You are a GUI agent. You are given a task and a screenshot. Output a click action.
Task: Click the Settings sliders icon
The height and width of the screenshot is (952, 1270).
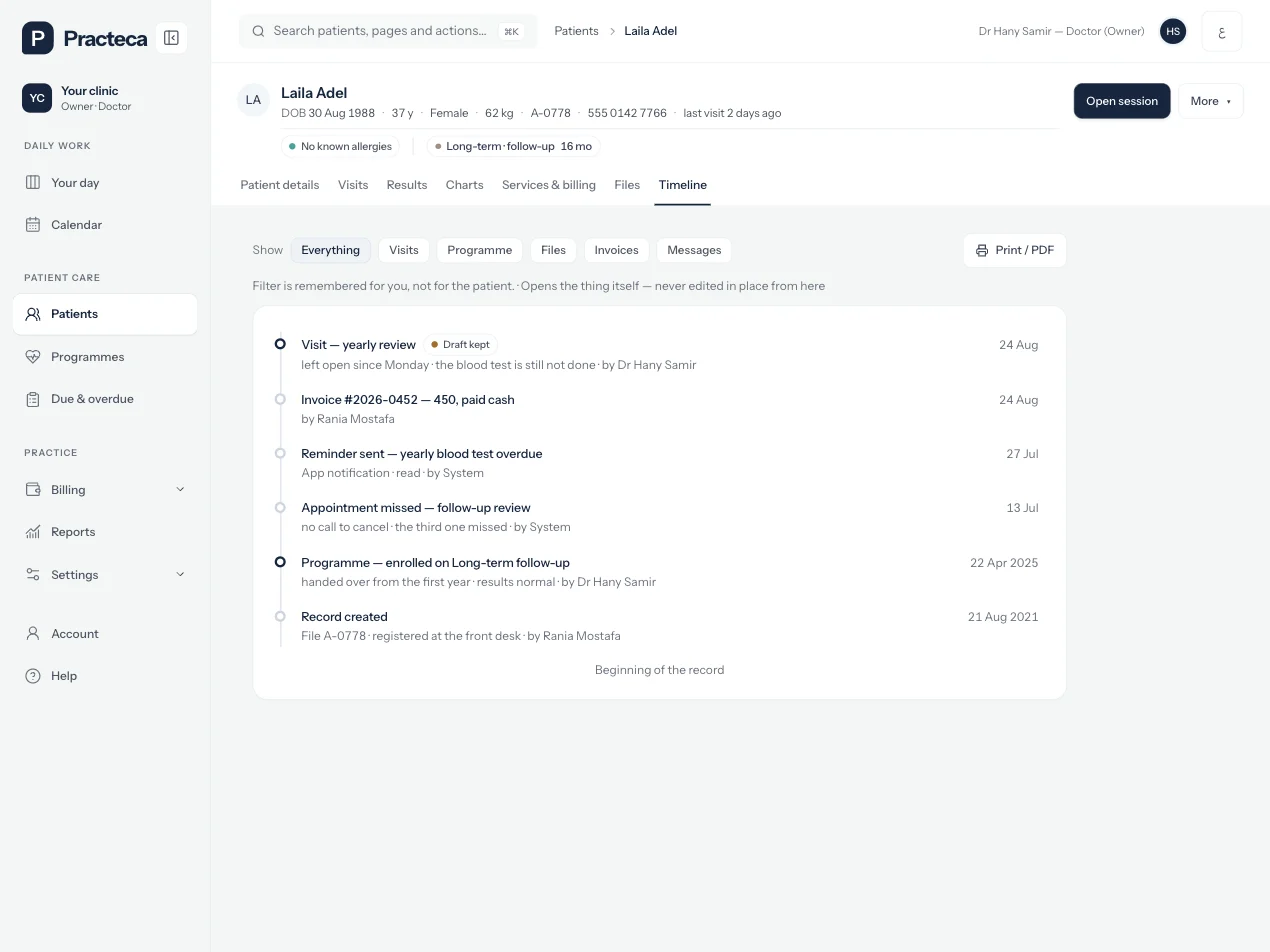click(x=33, y=575)
